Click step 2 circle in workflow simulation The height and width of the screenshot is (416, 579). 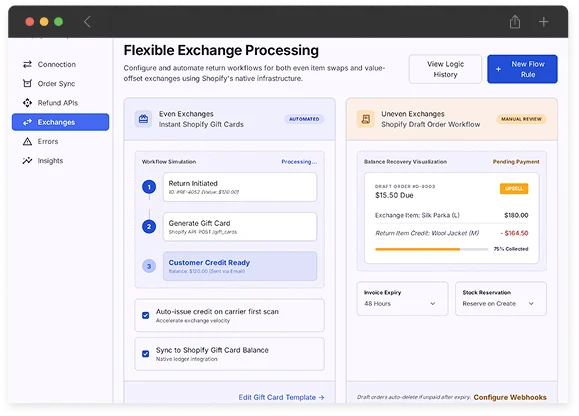tap(149, 227)
